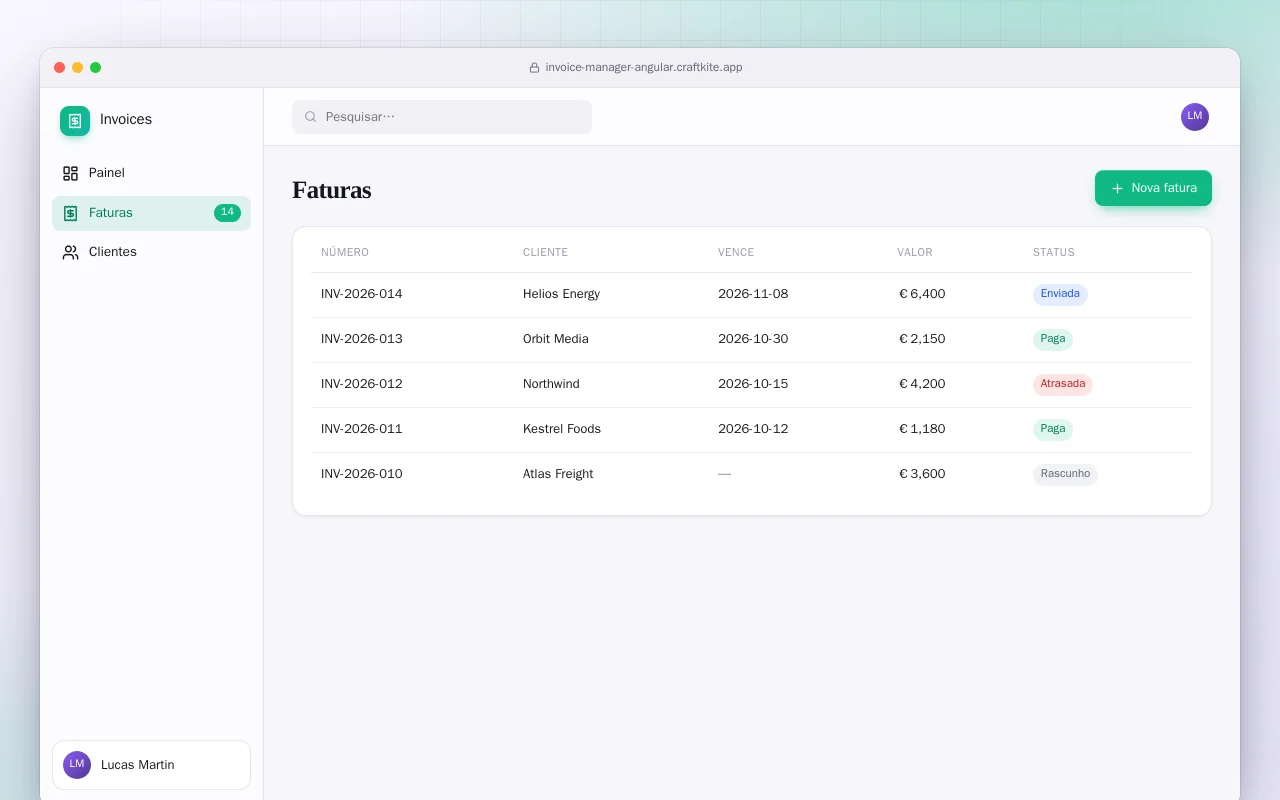
Task: Go to the Clientes section
Action: (x=151, y=252)
